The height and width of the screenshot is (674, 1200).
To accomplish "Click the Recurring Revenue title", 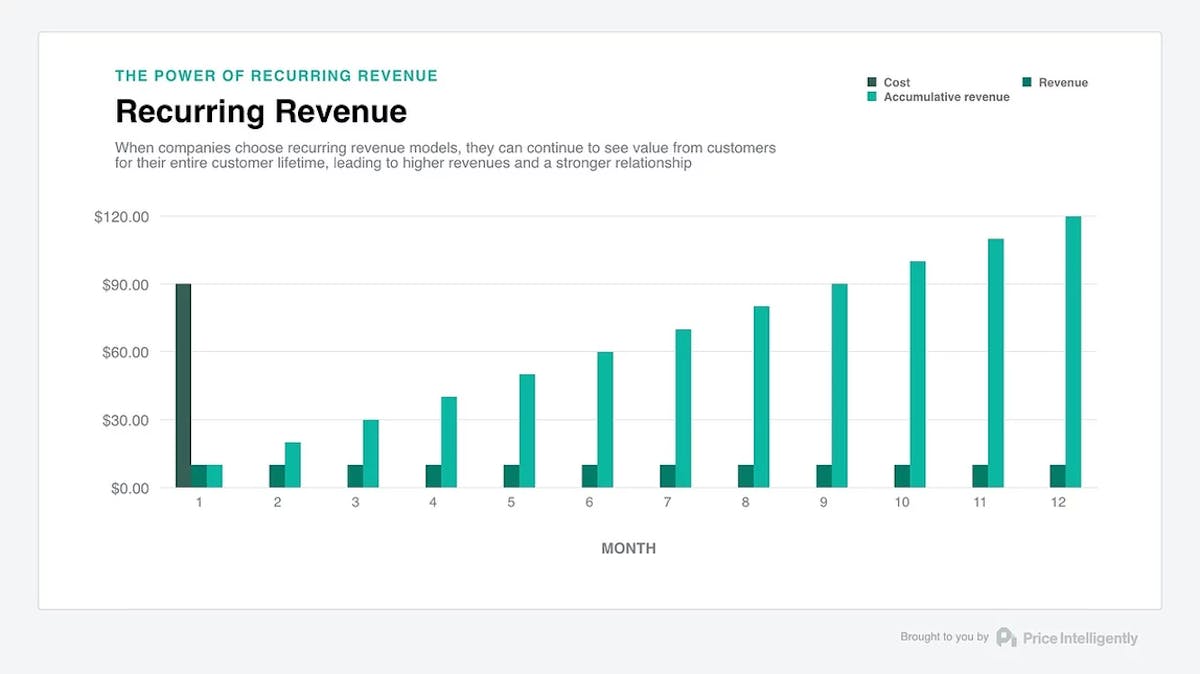I will 260,111.
